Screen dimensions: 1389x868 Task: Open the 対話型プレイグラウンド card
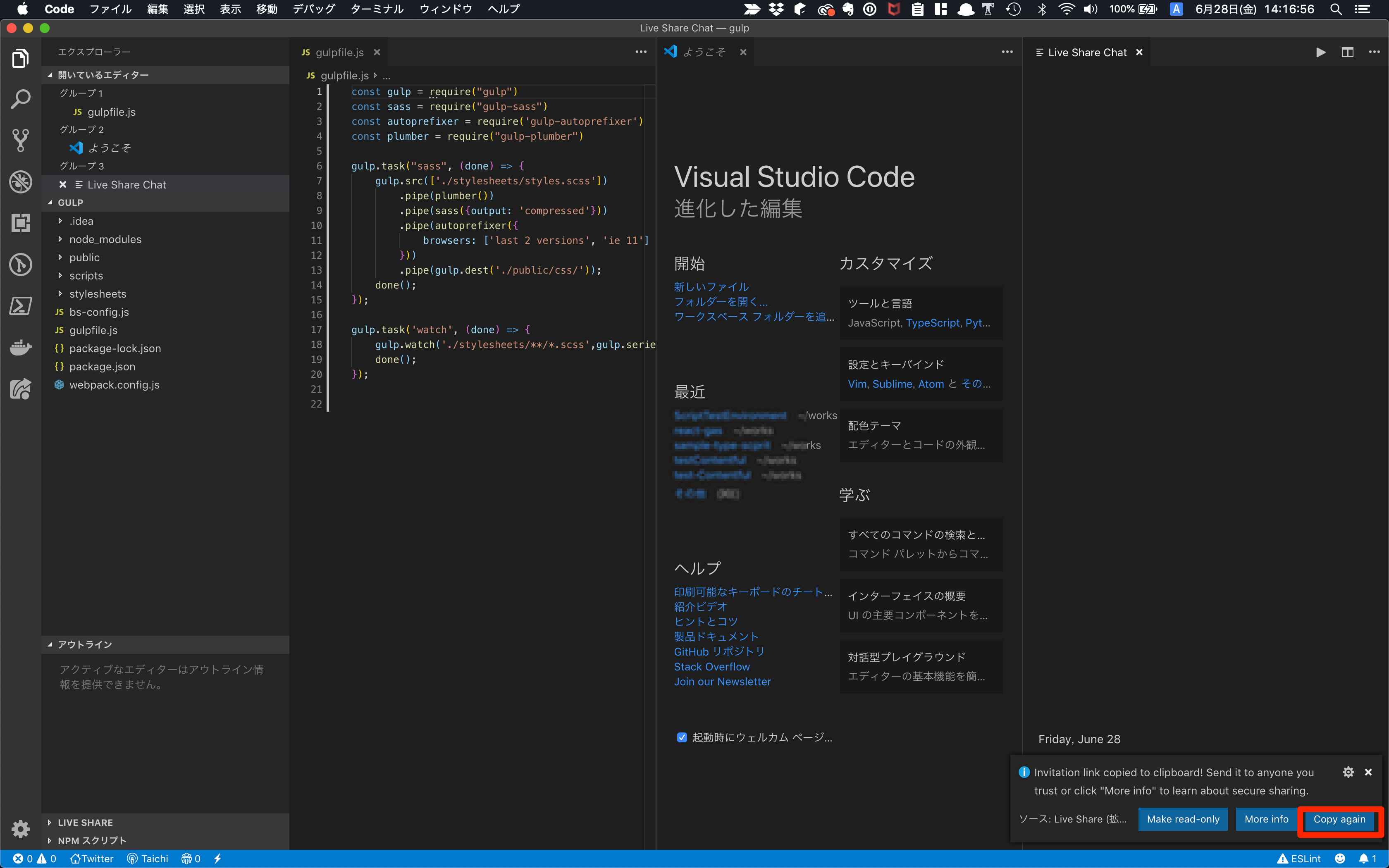[x=921, y=666]
